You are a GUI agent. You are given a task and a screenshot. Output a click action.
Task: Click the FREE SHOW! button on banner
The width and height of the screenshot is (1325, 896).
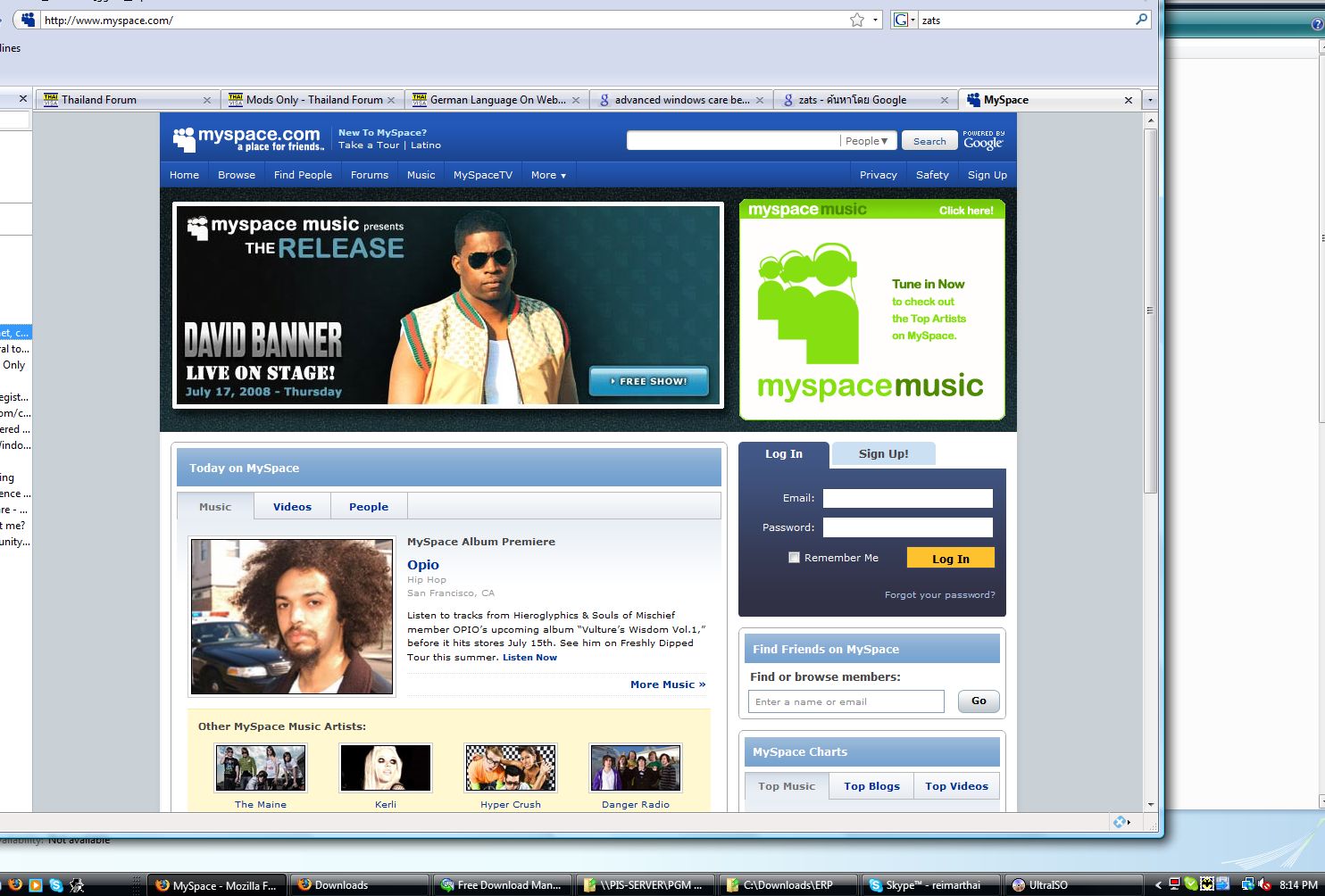pyautogui.click(x=649, y=381)
